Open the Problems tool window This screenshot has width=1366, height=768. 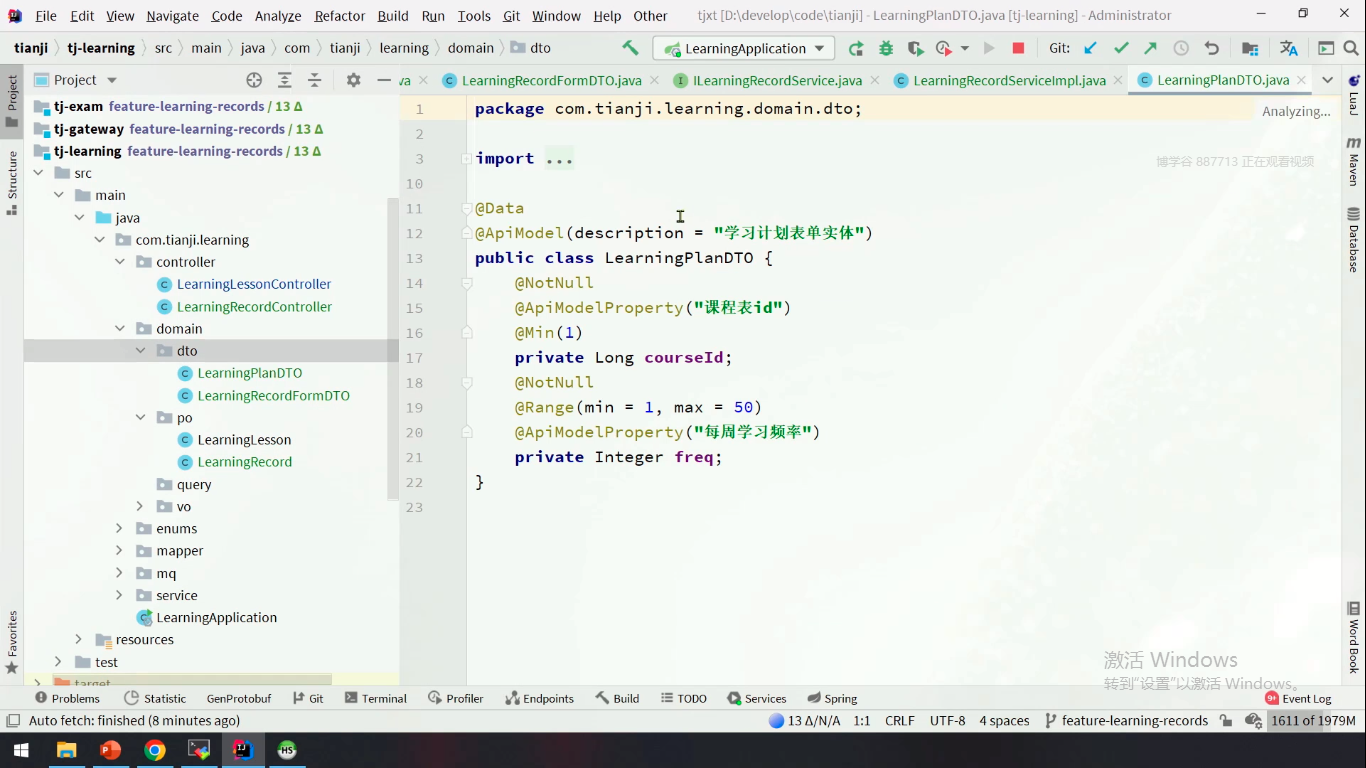pos(66,699)
